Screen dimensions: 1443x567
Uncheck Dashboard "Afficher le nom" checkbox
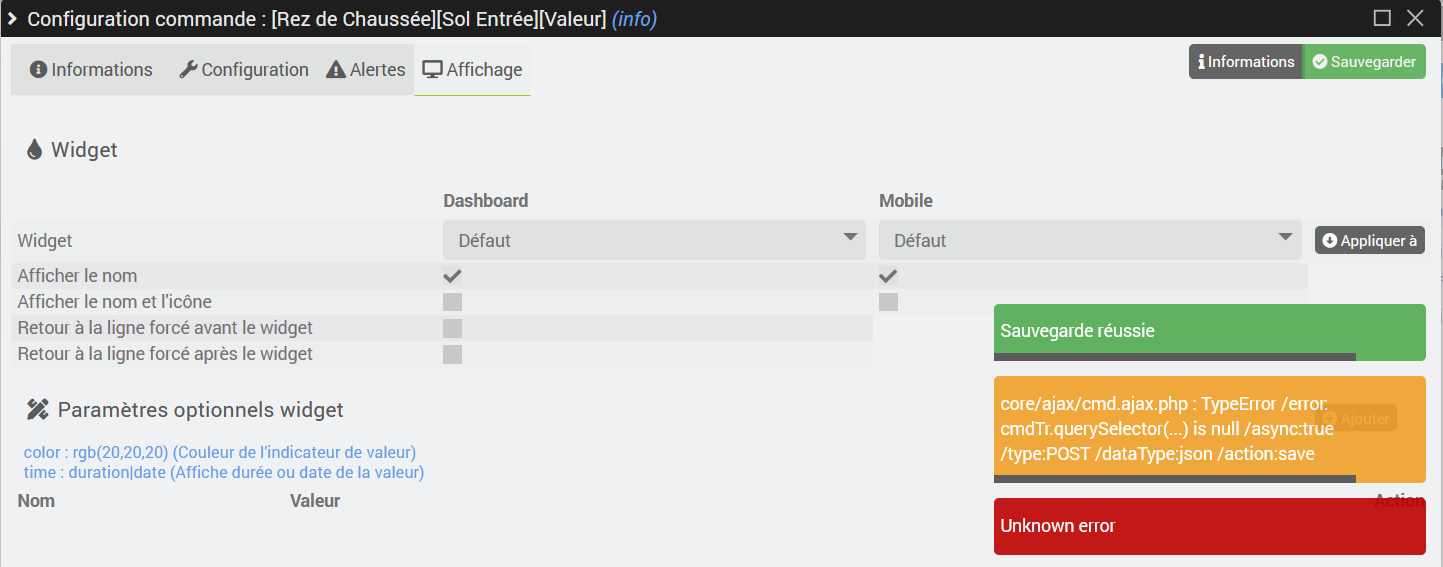tap(453, 276)
